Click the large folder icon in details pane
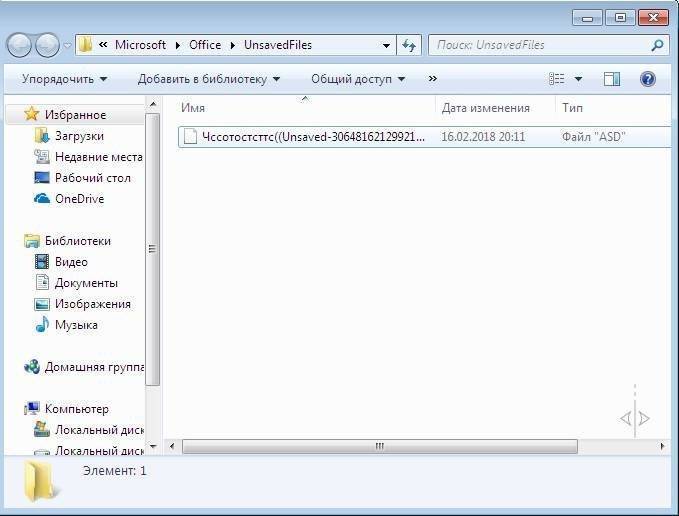 (40, 481)
